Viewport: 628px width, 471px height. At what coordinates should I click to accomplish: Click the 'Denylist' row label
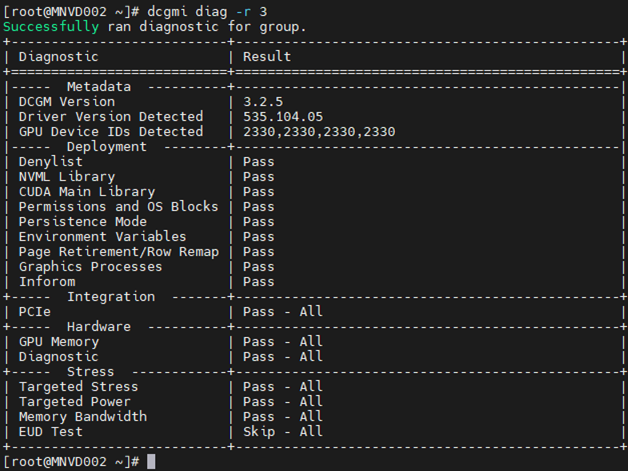pos(51,162)
